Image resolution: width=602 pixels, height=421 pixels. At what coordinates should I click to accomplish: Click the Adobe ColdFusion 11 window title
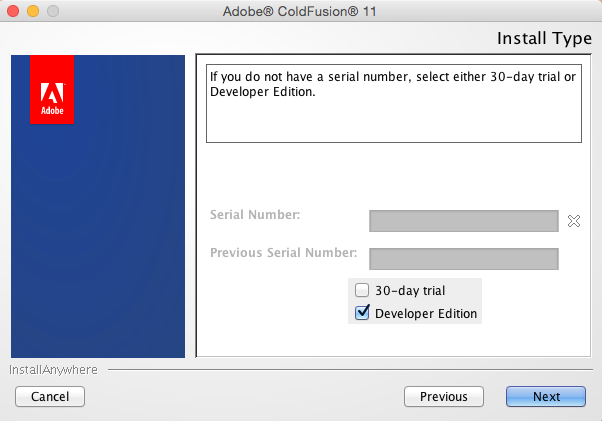(x=300, y=11)
